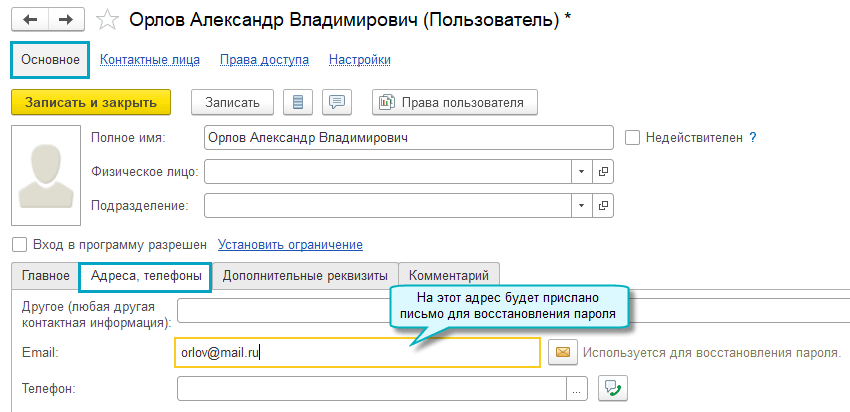850x412 pixels.
Task: Click the Телефон field ellipsis button
Action: [x=578, y=388]
